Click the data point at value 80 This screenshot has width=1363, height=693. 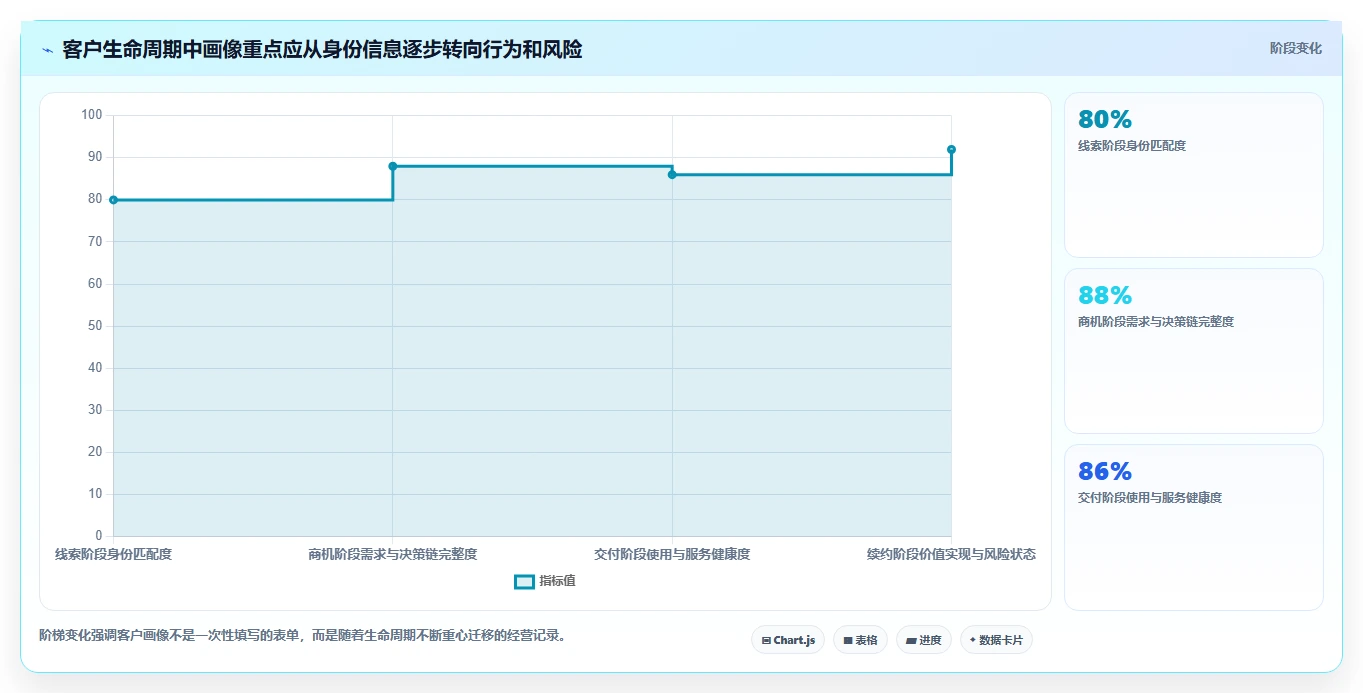113,200
